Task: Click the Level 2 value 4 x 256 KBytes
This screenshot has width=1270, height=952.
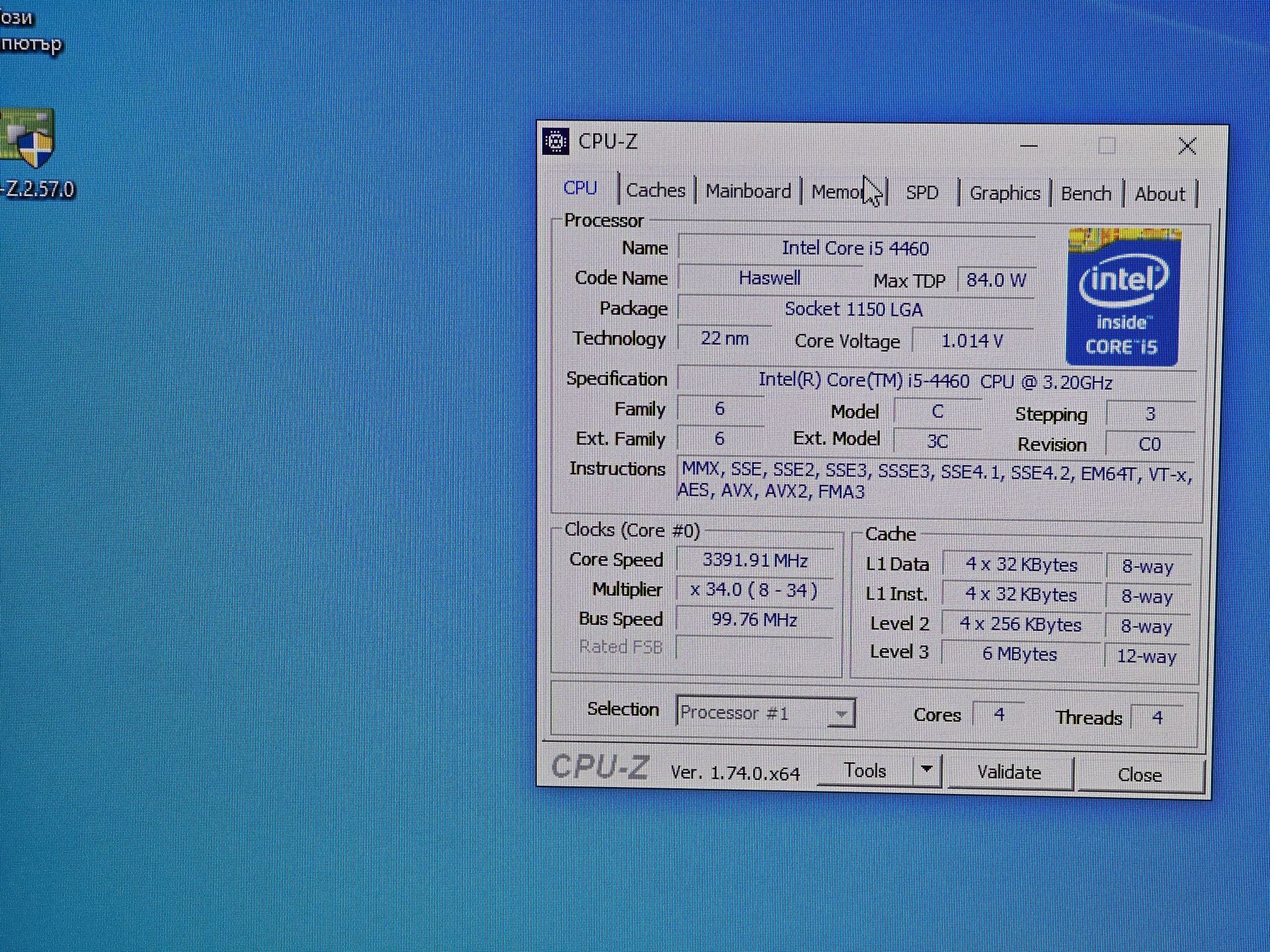Action: tap(1020, 625)
